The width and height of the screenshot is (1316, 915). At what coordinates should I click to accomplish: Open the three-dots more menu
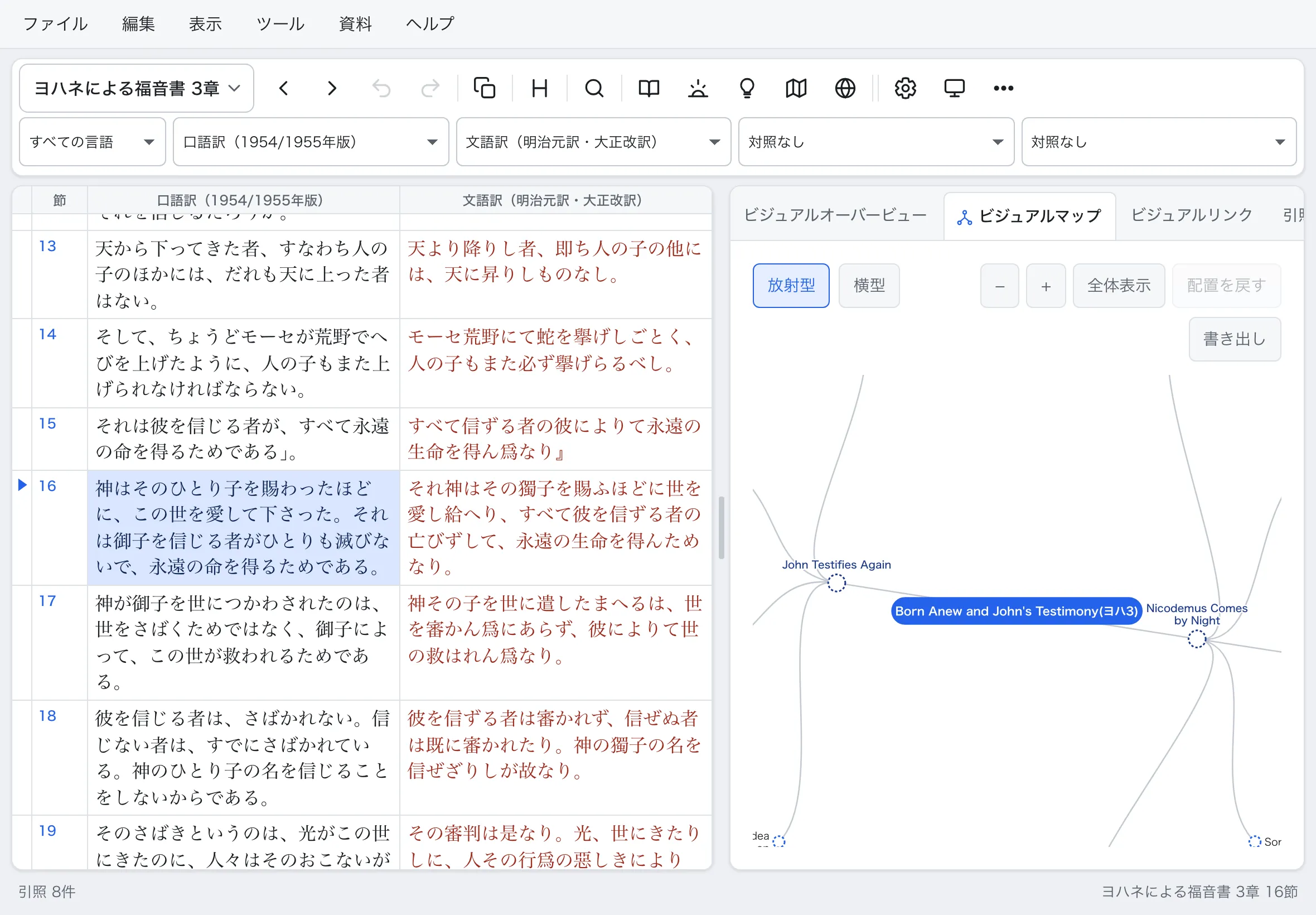[1004, 88]
